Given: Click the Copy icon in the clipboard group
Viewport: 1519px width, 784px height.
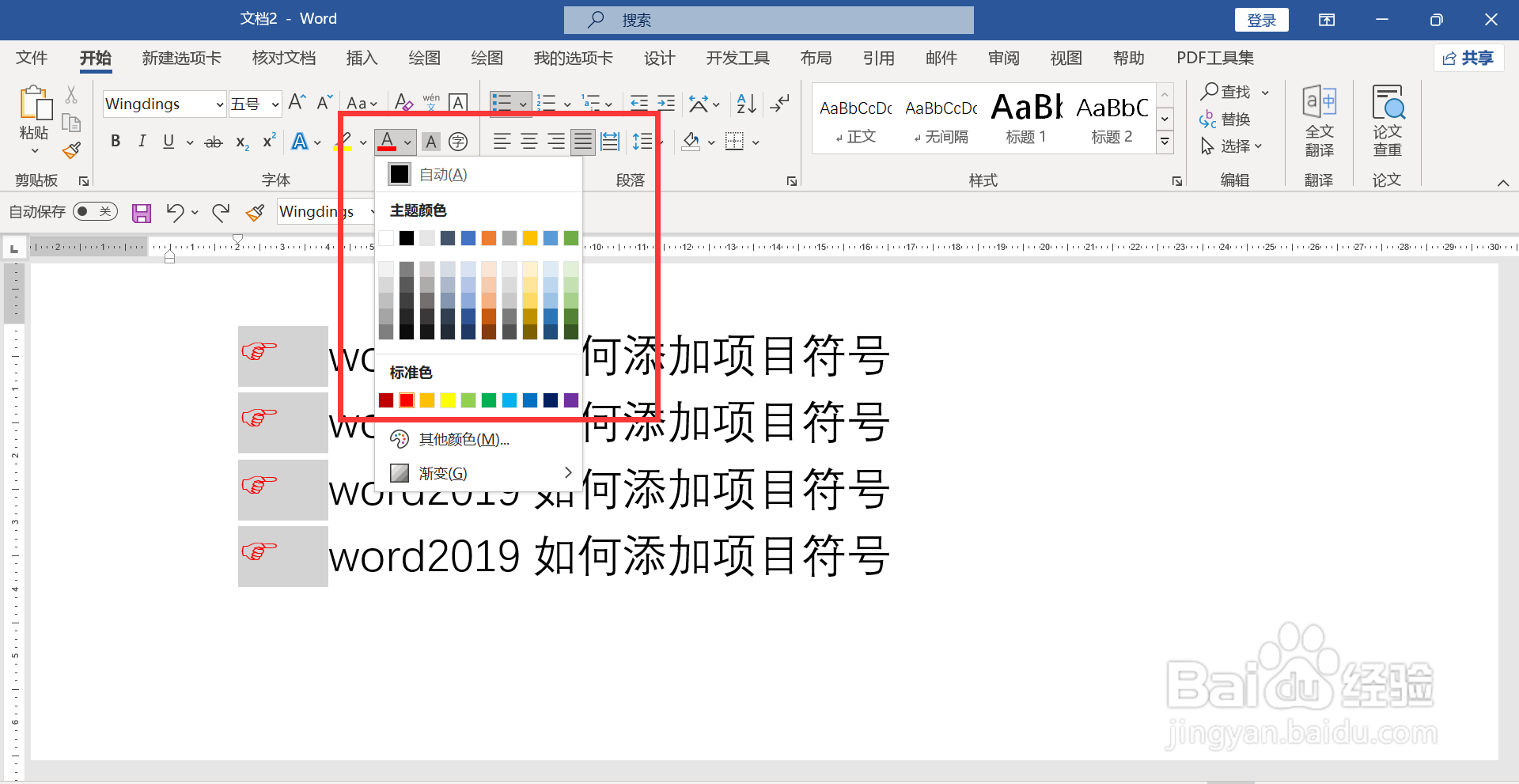Looking at the screenshot, I should [71, 123].
